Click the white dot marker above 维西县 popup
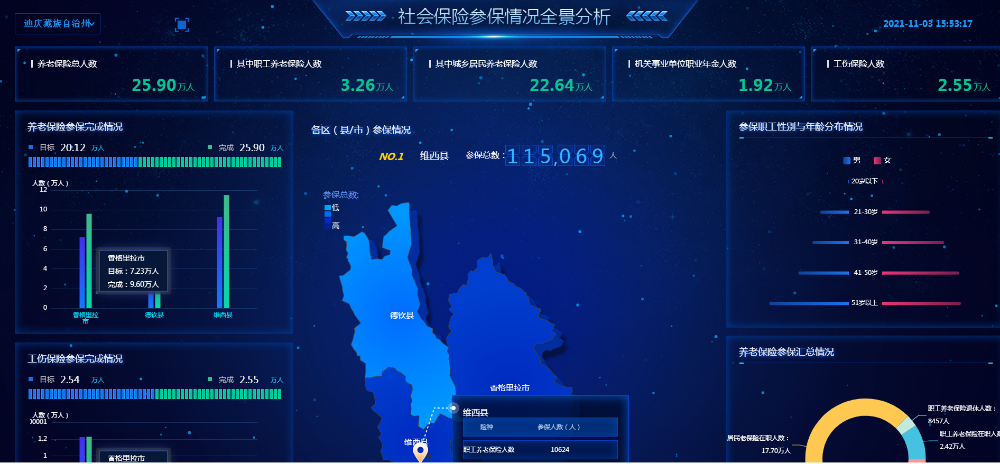The width and height of the screenshot is (1000, 464). point(453,407)
